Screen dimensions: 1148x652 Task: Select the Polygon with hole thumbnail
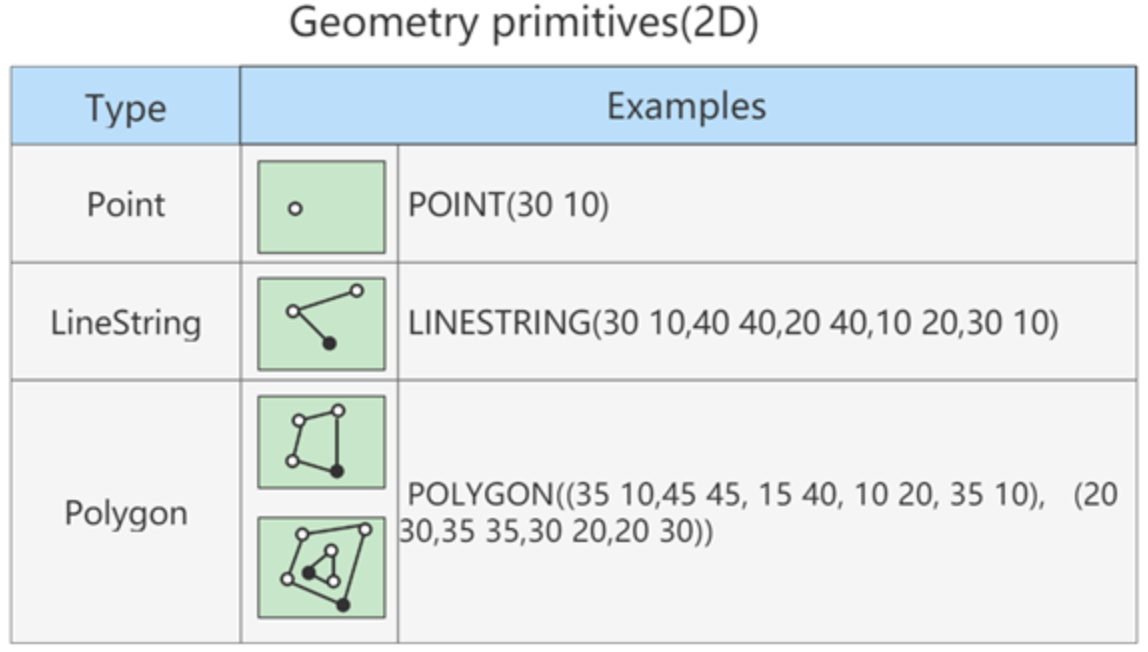pos(321,567)
